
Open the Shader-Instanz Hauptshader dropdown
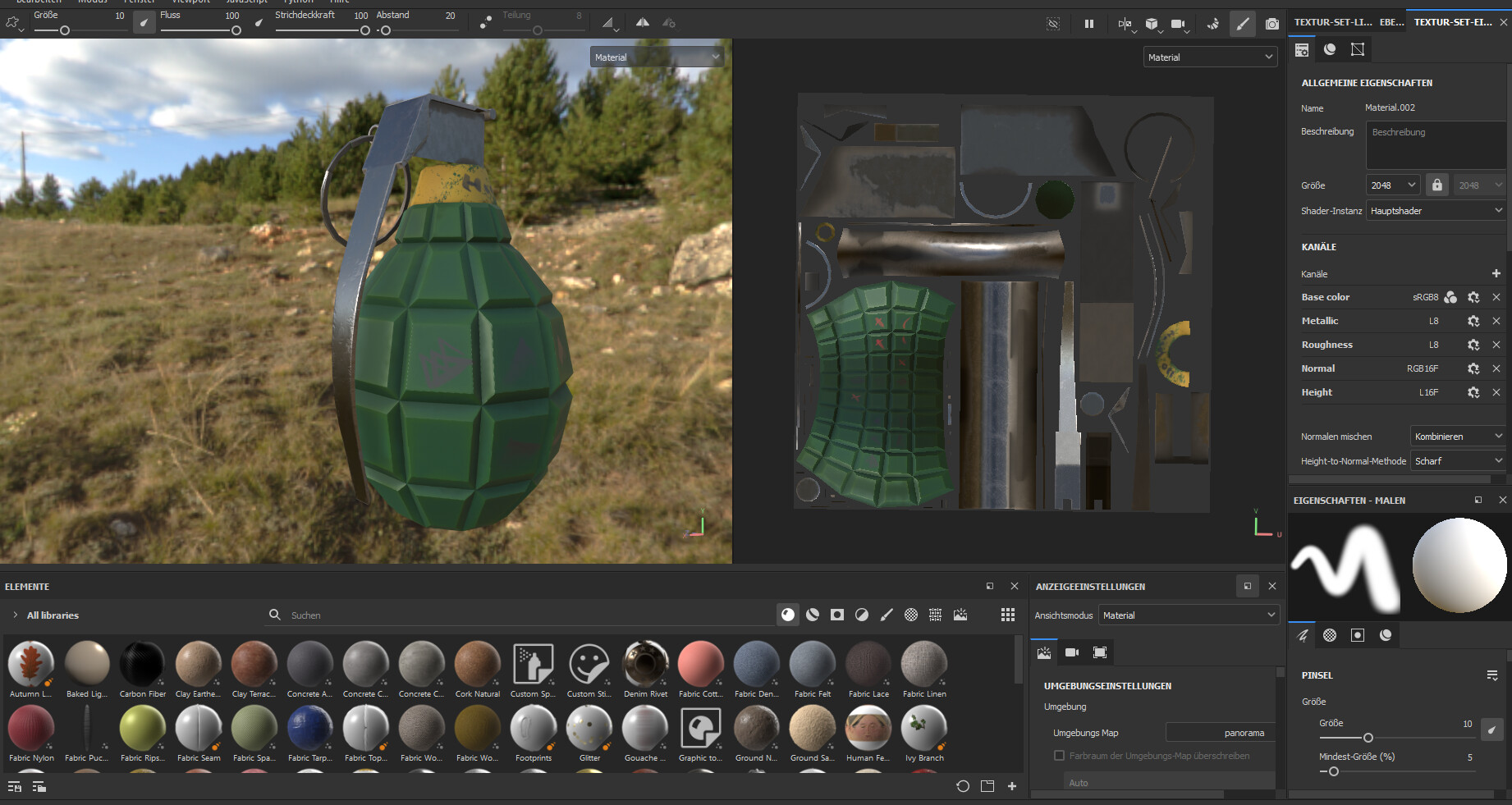(1436, 211)
